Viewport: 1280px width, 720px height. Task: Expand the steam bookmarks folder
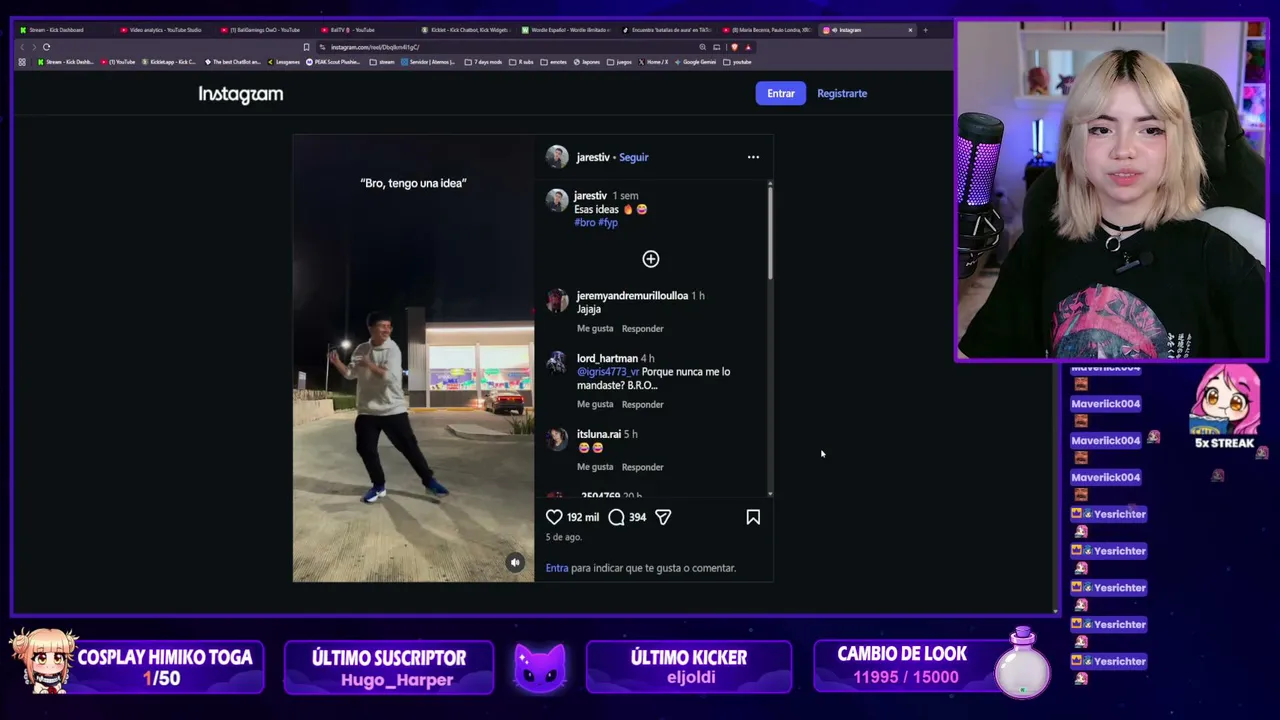(382, 62)
